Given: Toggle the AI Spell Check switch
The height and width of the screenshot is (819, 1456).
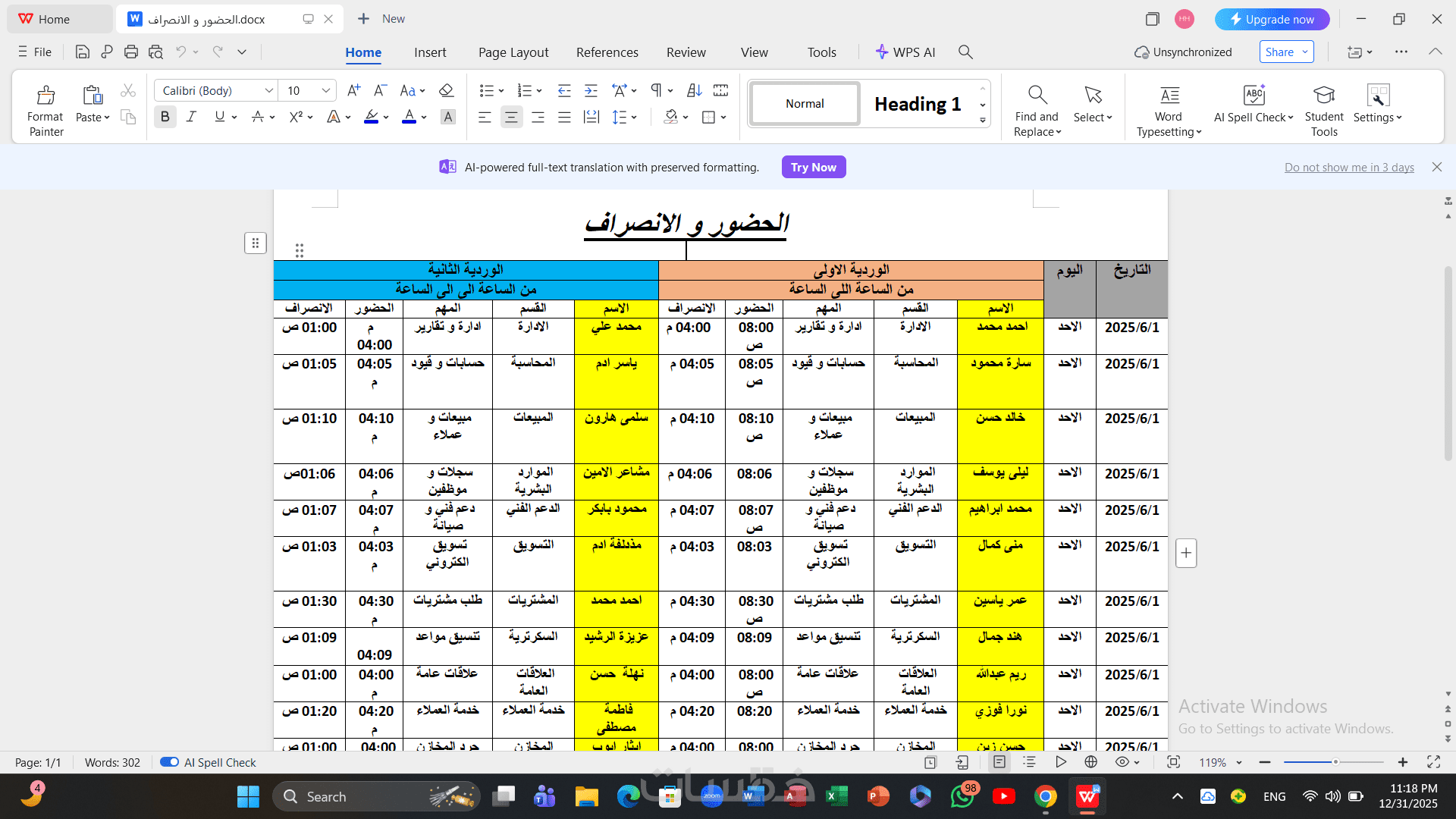Looking at the screenshot, I should 169,762.
